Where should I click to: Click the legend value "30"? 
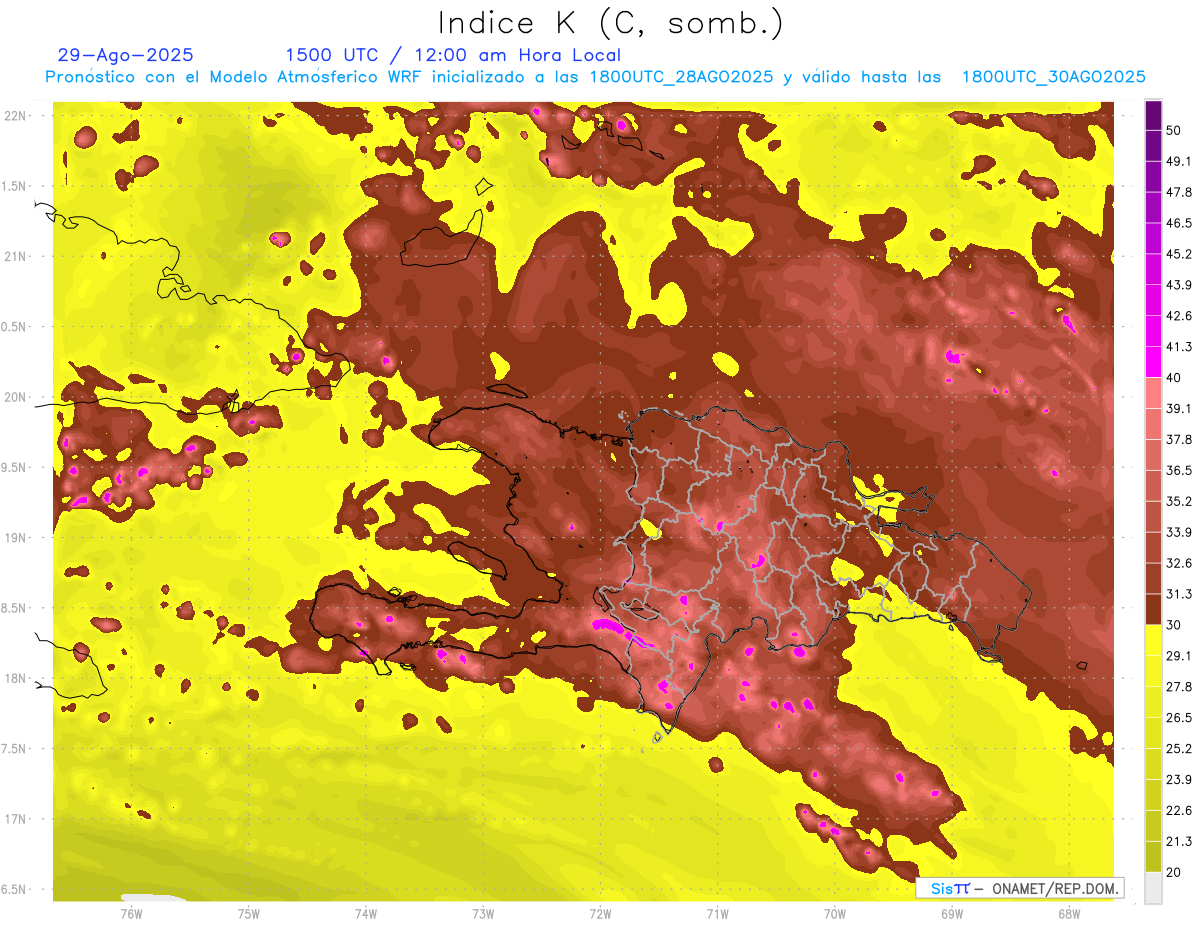pyautogui.click(x=1175, y=624)
